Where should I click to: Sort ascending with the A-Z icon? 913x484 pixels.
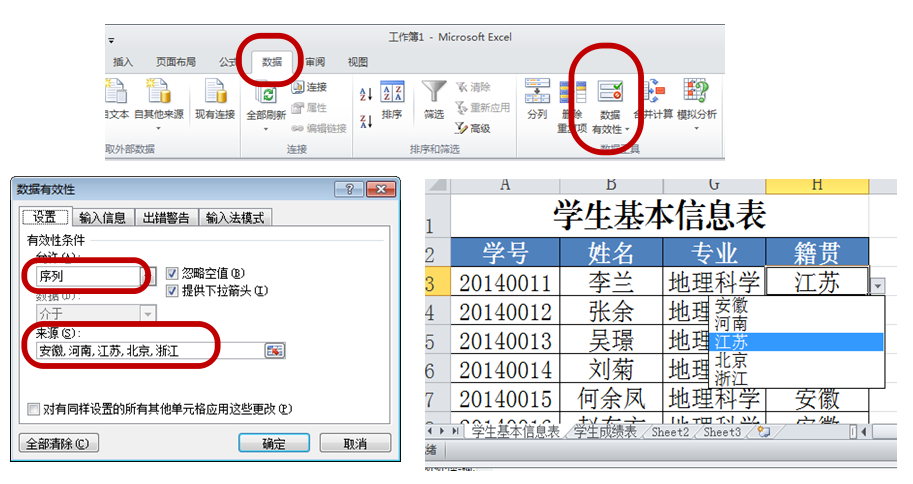[366, 94]
